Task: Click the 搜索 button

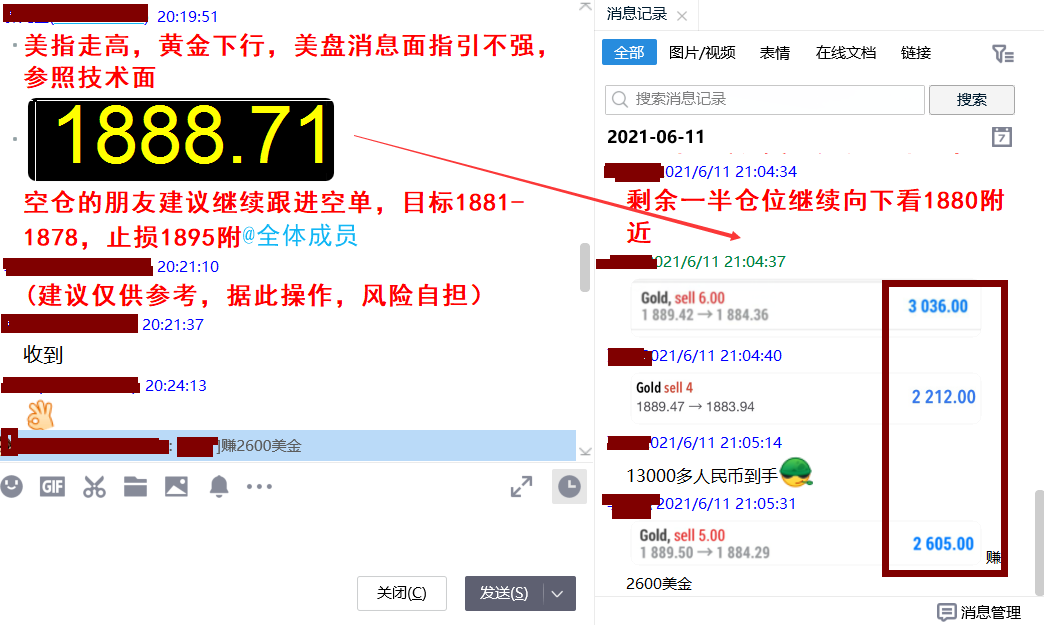Action: click(x=971, y=100)
